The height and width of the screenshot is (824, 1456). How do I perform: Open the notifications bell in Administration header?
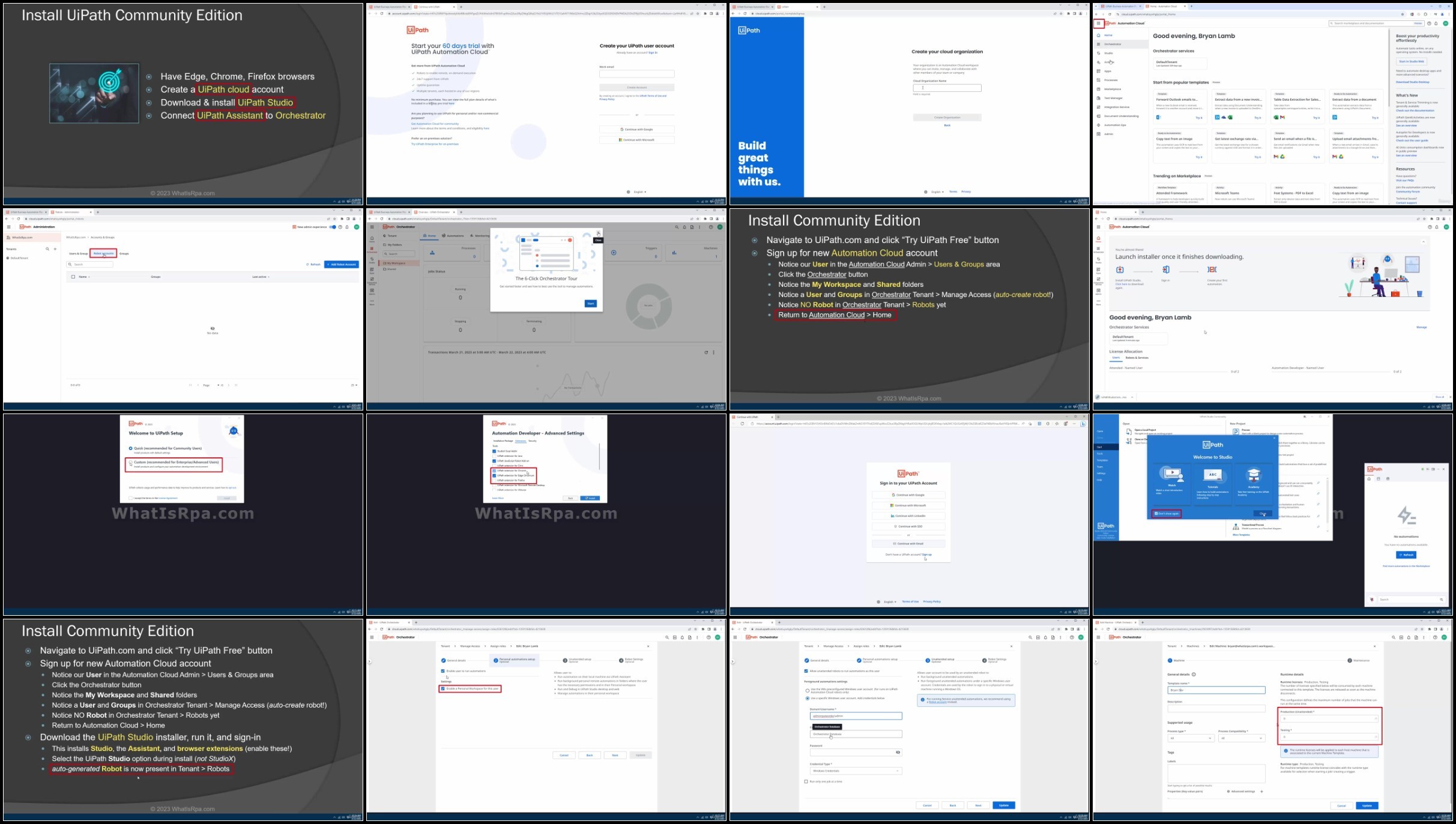(x=347, y=227)
